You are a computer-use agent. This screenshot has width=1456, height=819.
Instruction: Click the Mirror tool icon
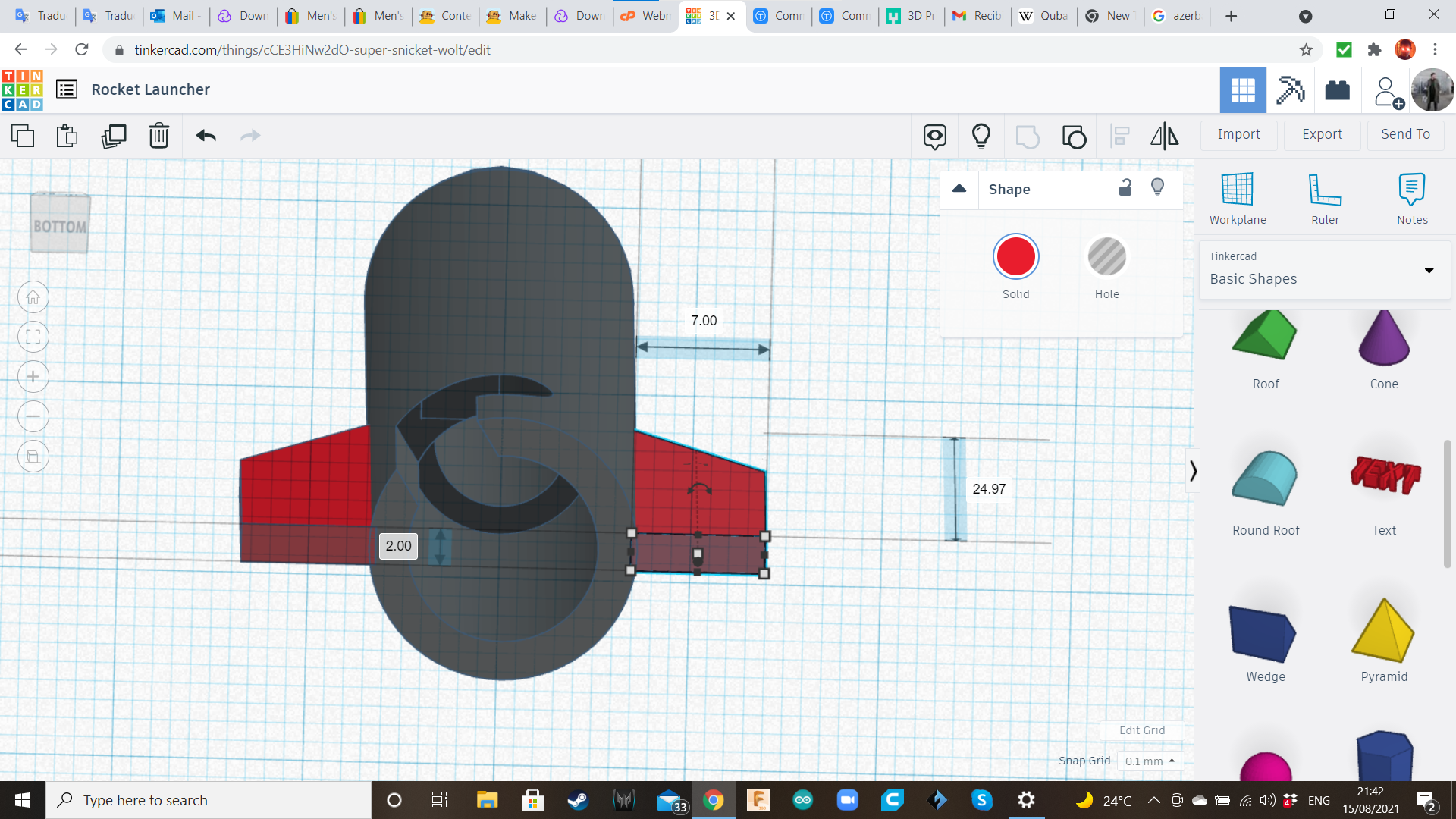tap(1164, 136)
